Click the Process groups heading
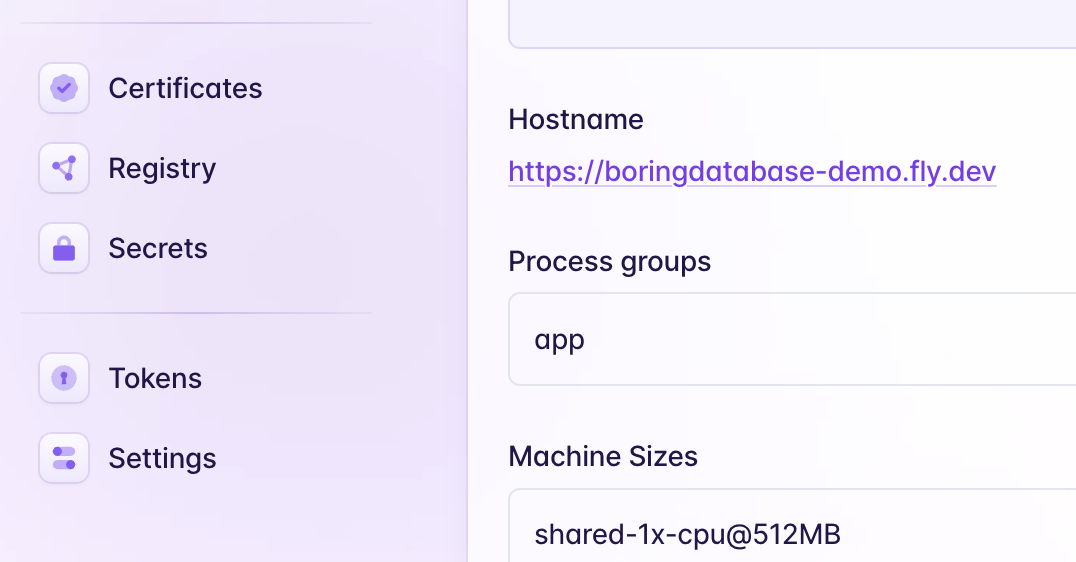Viewport: 1076px width, 562px height. 609,262
